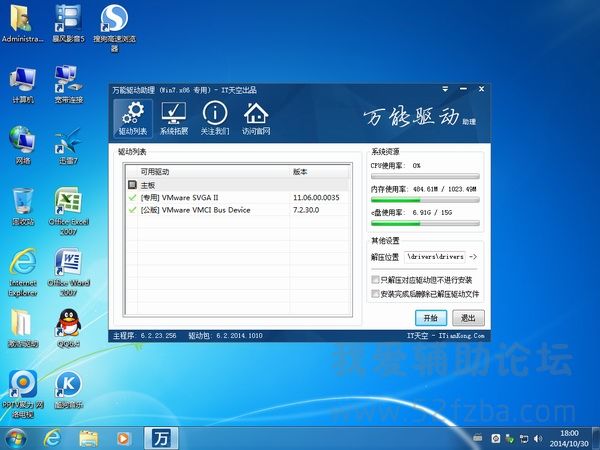This screenshot has width=600, height=450.
Task: Click the safely remove hardware tray icon
Action: [510, 439]
